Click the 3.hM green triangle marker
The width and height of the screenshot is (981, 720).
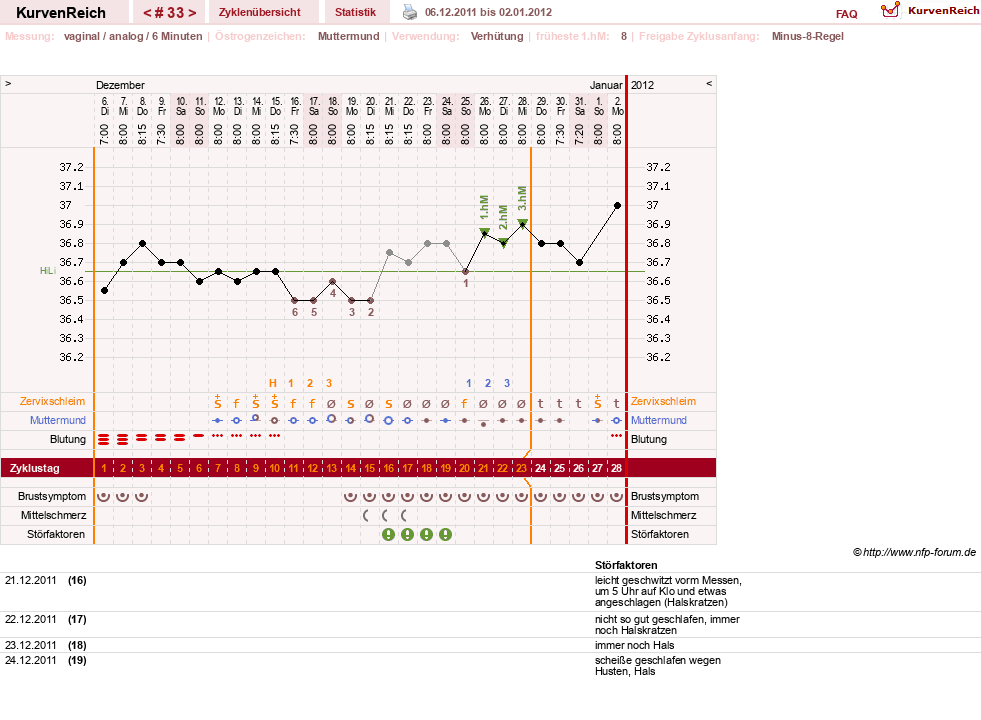tap(522, 223)
